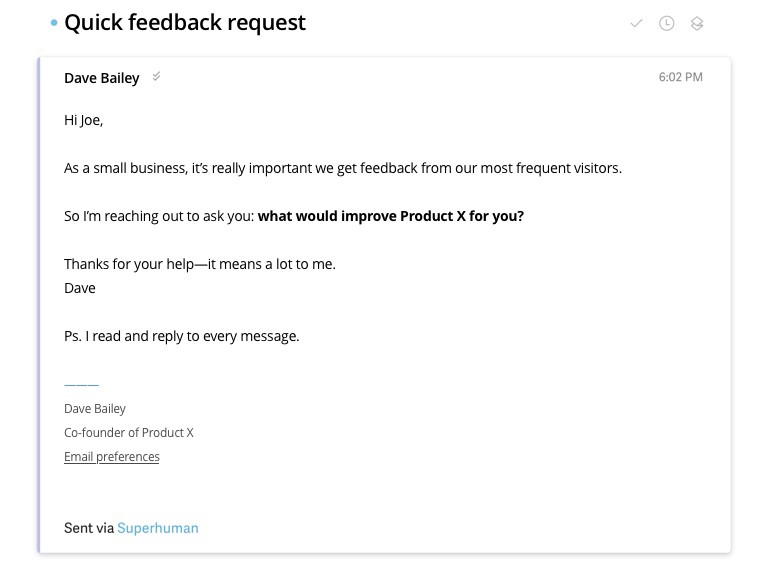Click the "Ps. I read and reply" line
Image resolution: width=766 pixels, height=565 pixels.
tap(182, 336)
